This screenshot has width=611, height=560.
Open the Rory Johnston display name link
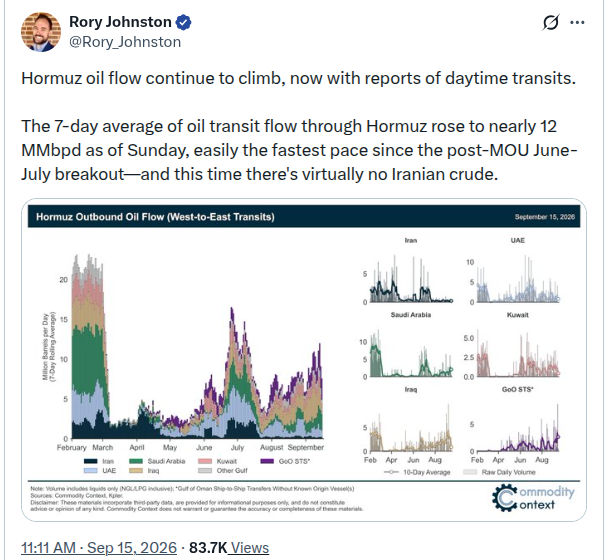click(120, 22)
